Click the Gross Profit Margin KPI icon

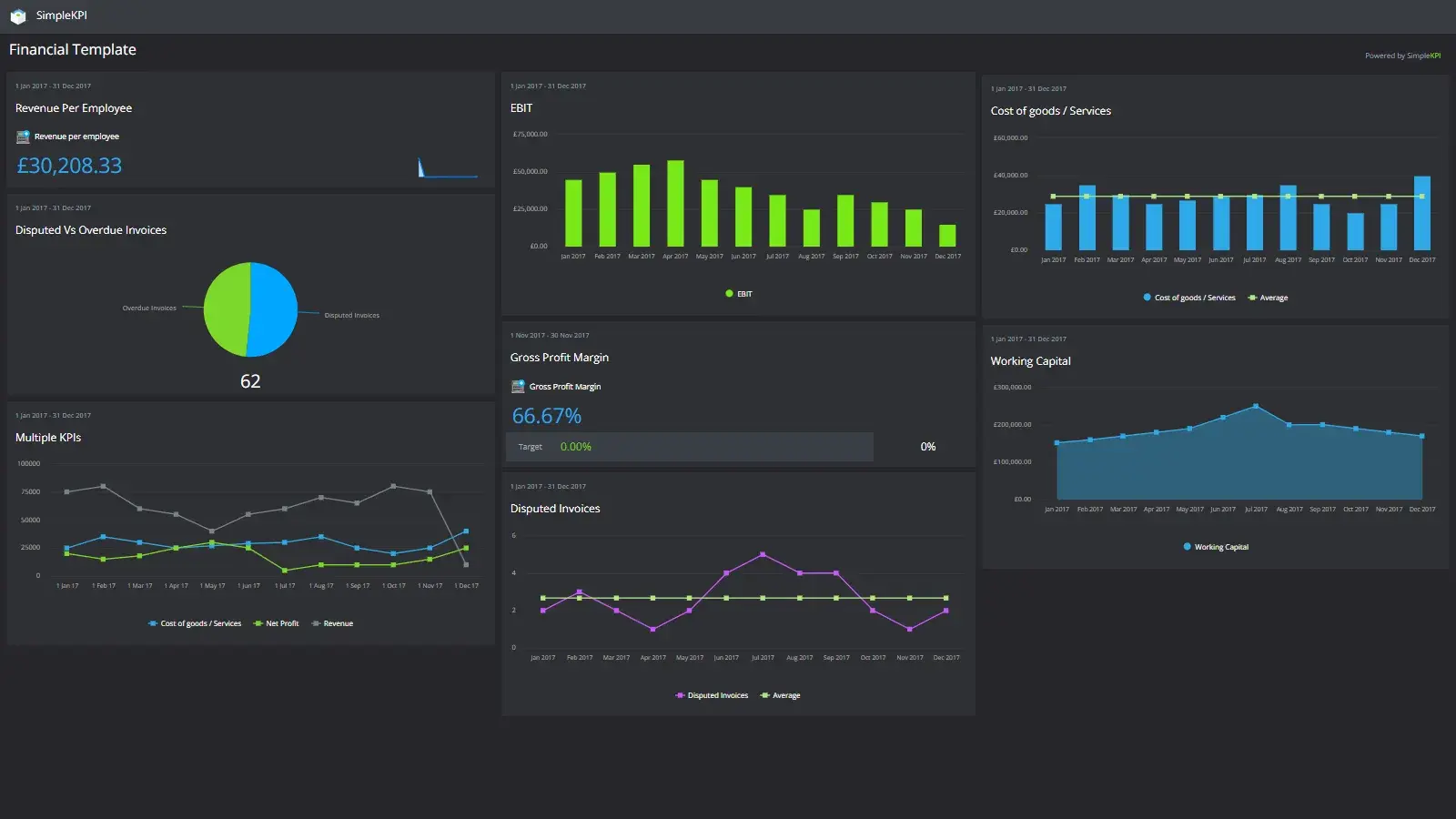[518, 386]
